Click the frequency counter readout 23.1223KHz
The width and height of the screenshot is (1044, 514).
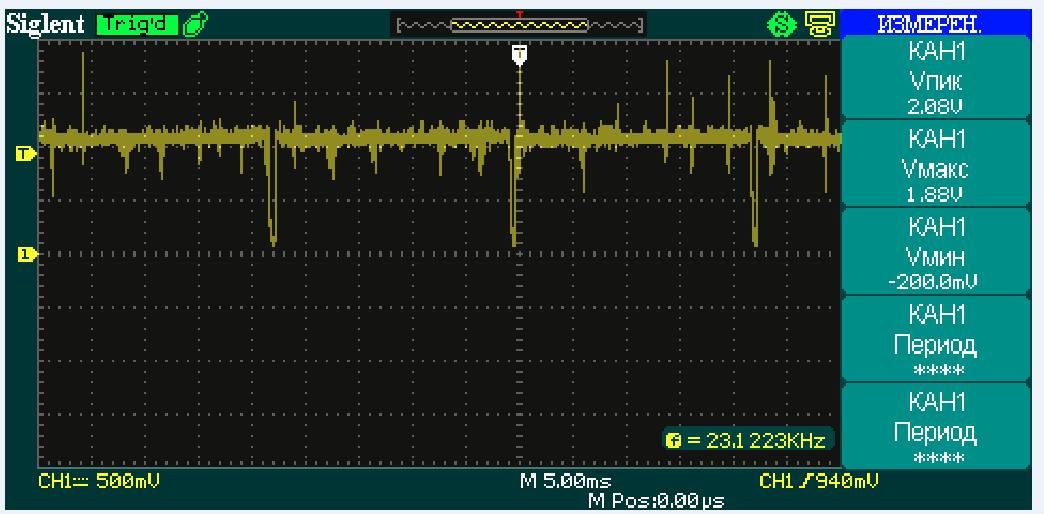click(748, 440)
